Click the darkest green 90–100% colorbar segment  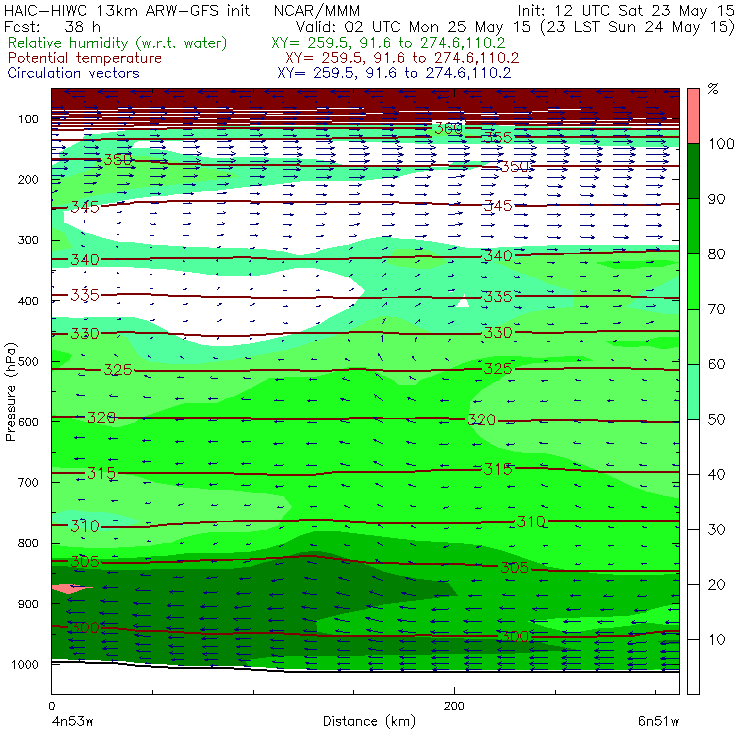click(x=693, y=171)
